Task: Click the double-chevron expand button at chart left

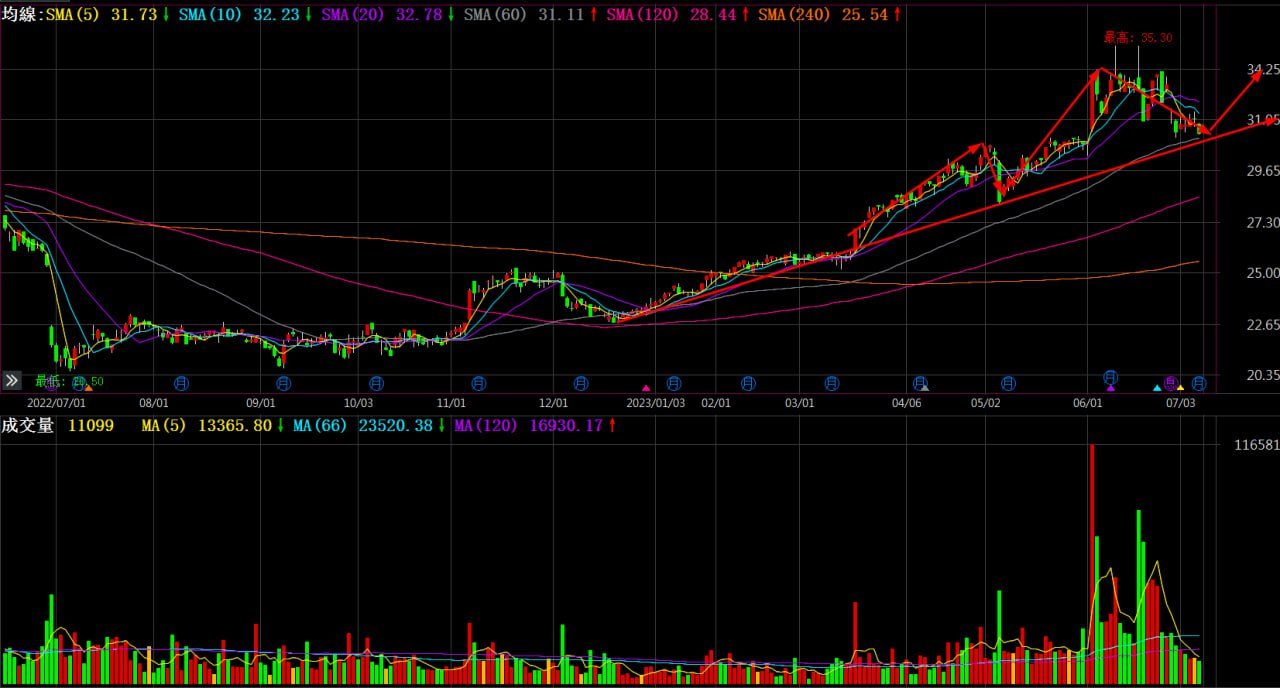Action: pos(12,380)
